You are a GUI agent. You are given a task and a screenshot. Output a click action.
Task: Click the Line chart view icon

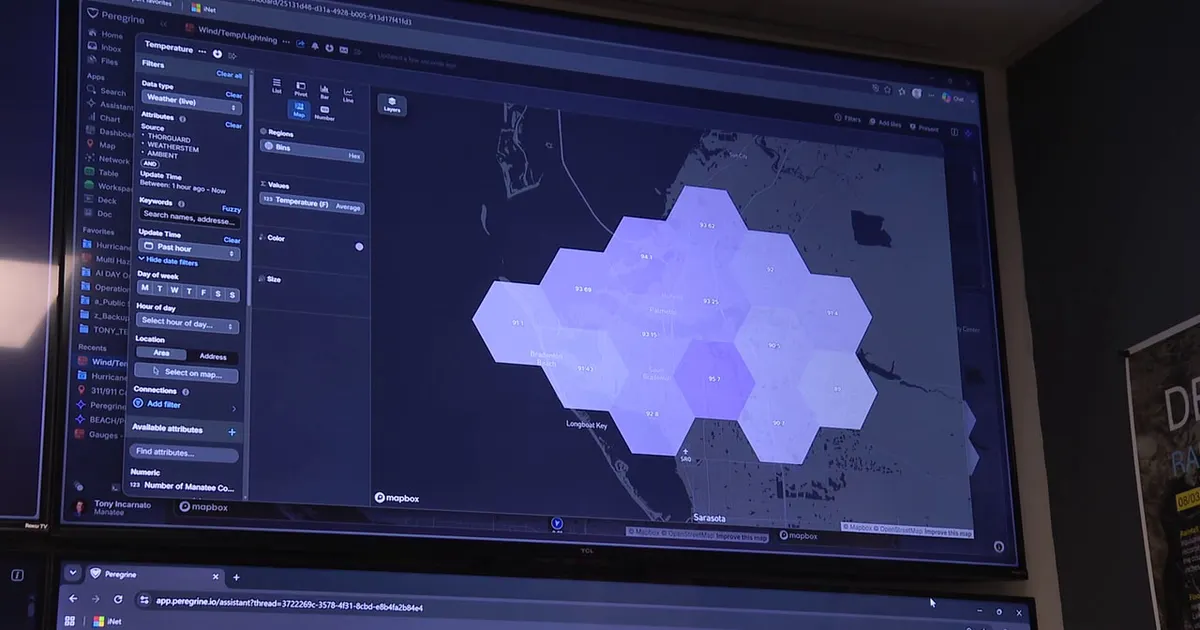pos(348,94)
